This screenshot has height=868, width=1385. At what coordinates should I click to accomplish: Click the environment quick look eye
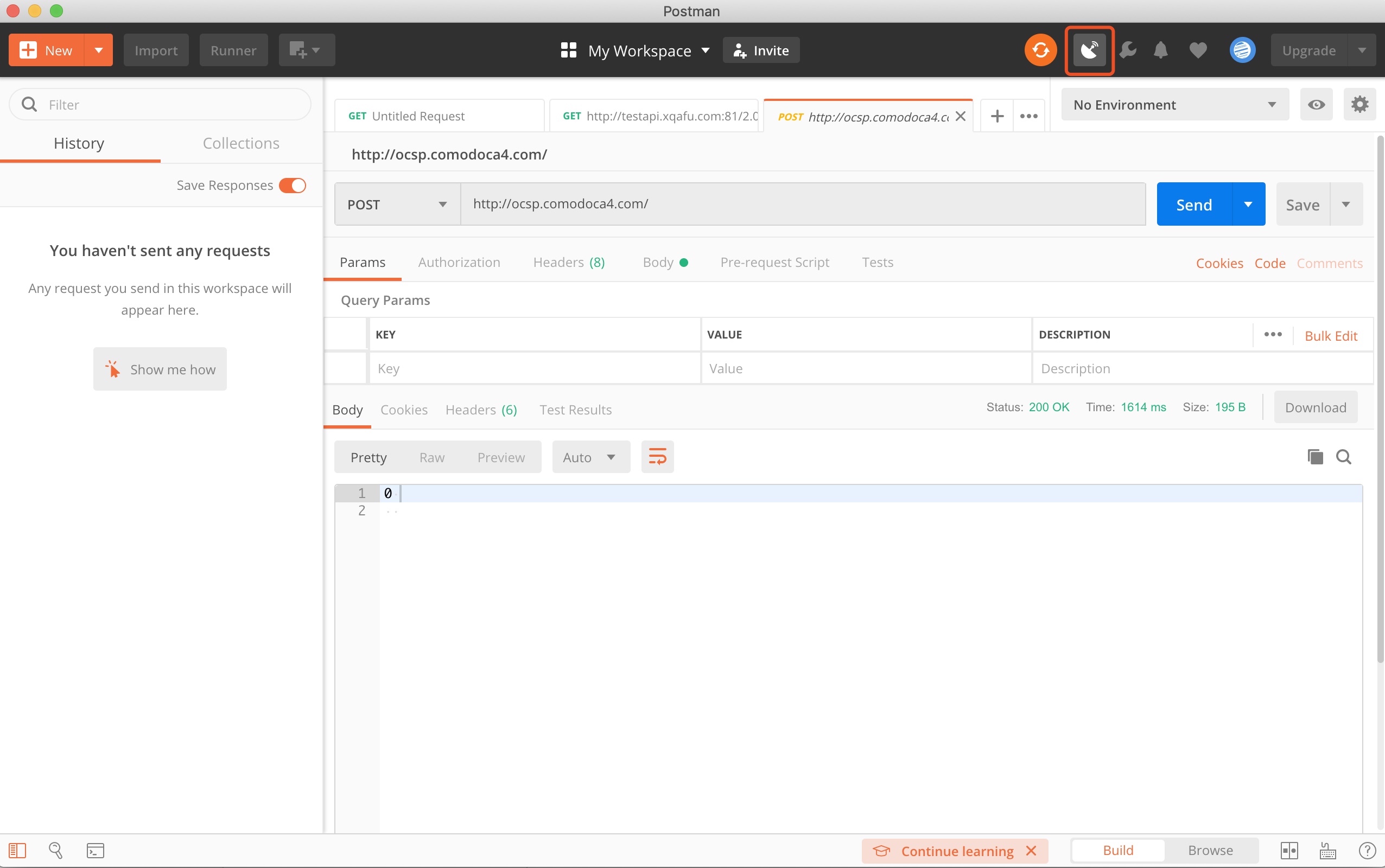(x=1316, y=105)
